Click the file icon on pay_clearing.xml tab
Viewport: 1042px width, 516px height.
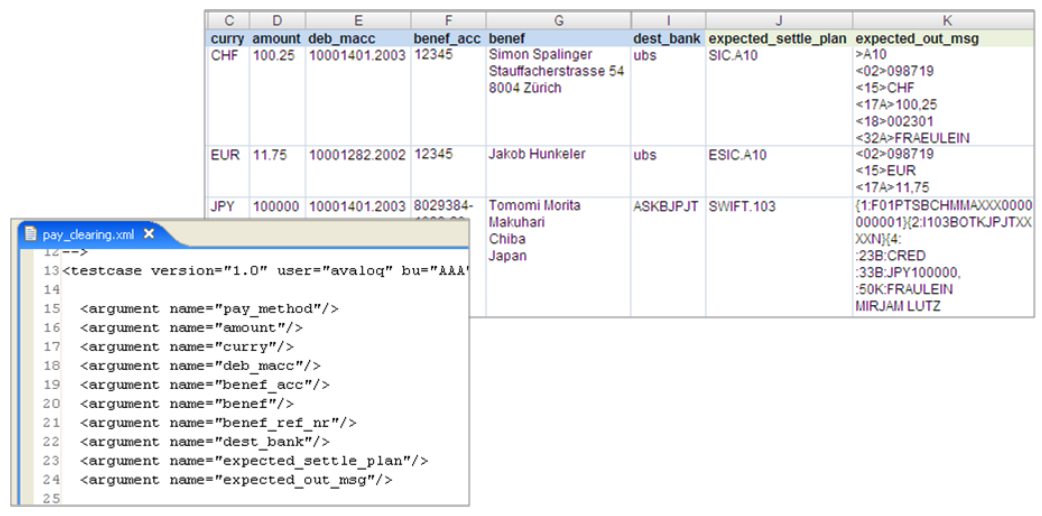pyautogui.click(x=31, y=234)
